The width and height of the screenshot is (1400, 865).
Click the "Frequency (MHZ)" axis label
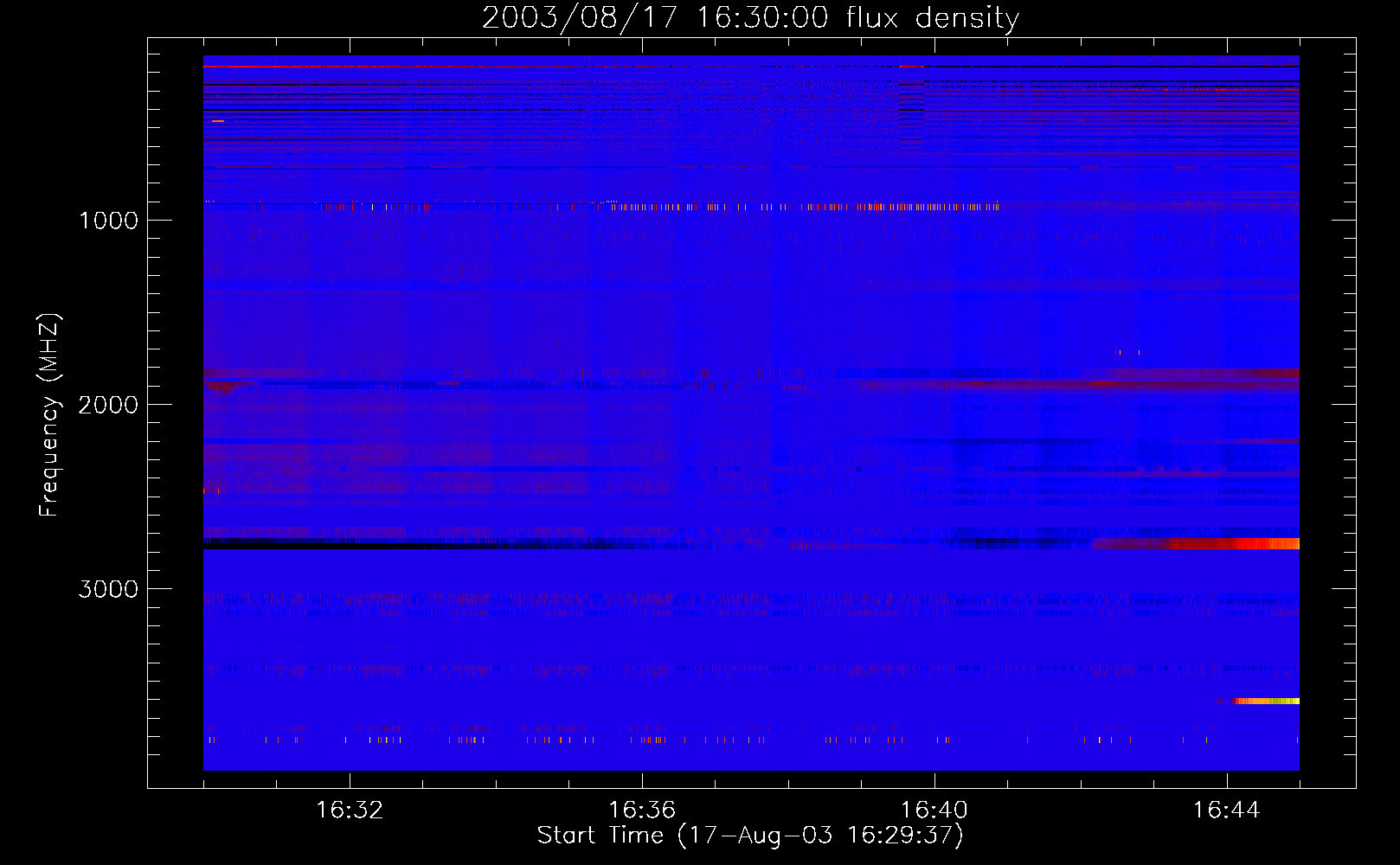tap(49, 415)
